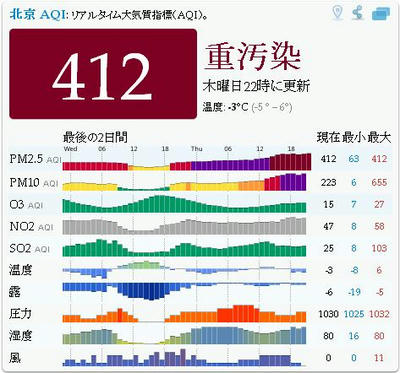Click the O3 green history chart
Viewport: 400px width, 373px height.
pos(184,204)
